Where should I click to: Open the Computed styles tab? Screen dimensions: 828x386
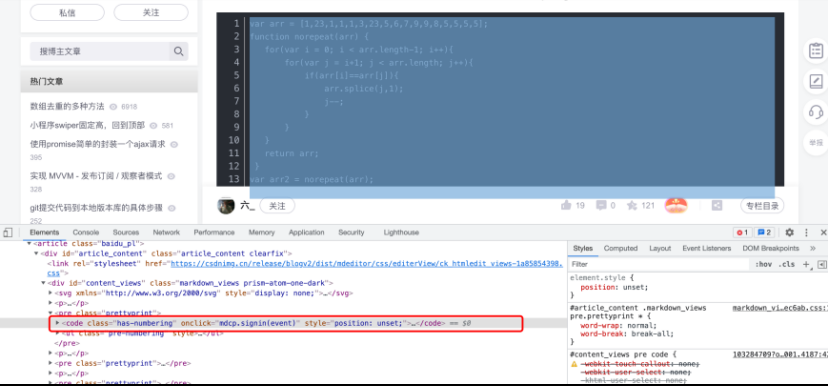point(620,248)
